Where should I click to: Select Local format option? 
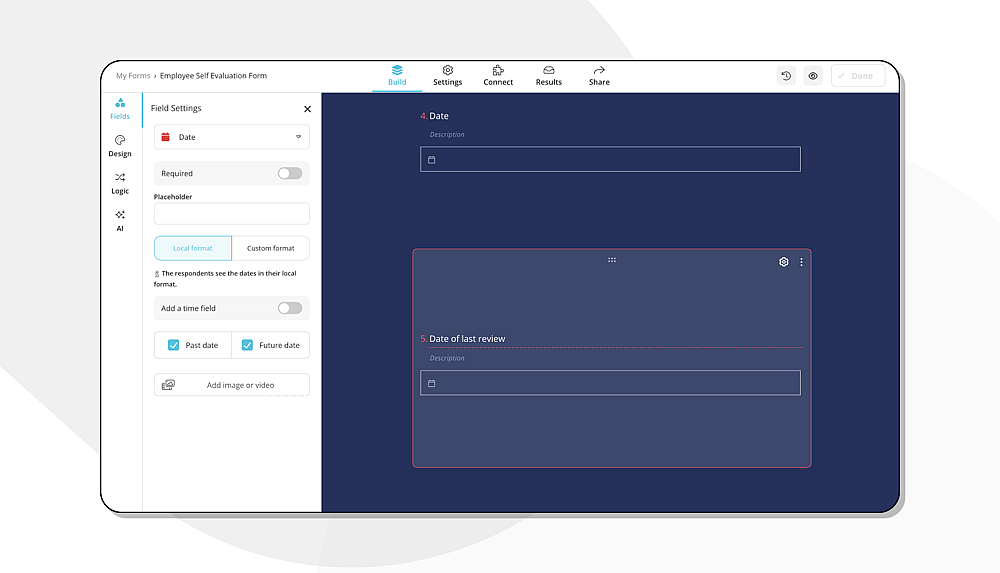[193, 248]
